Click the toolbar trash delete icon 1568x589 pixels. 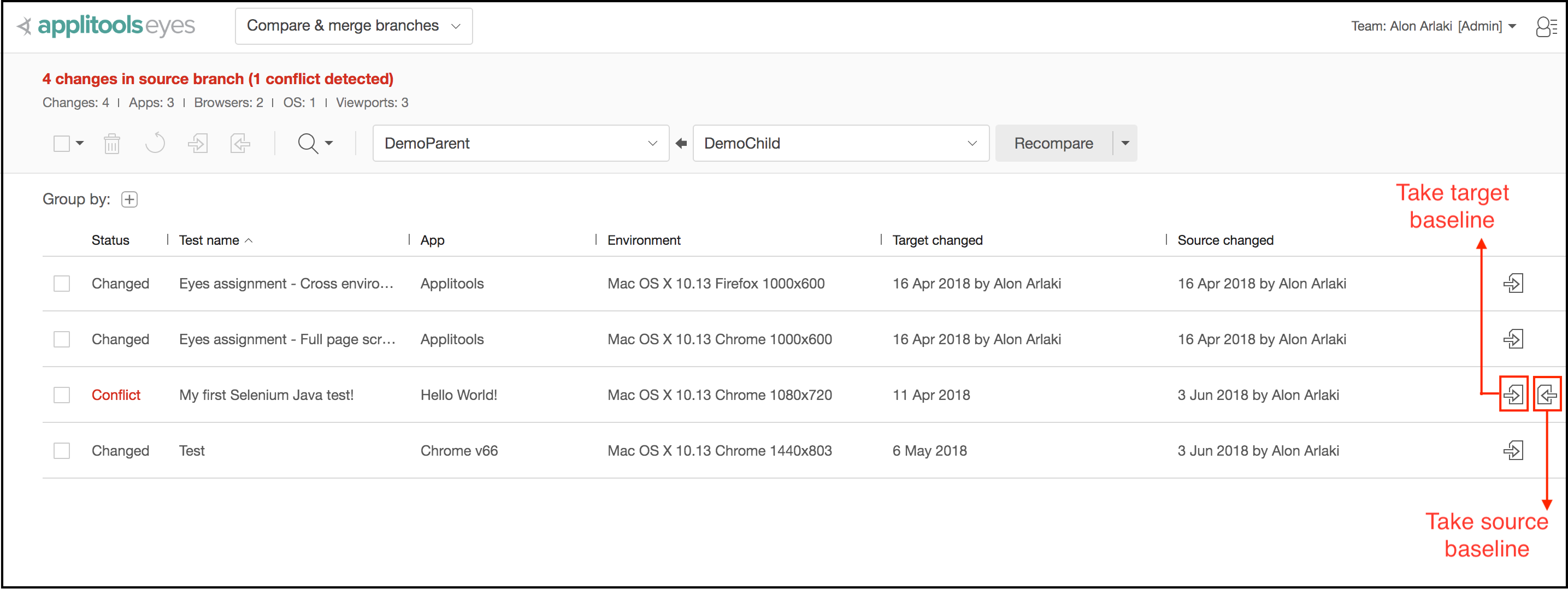[111, 144]
